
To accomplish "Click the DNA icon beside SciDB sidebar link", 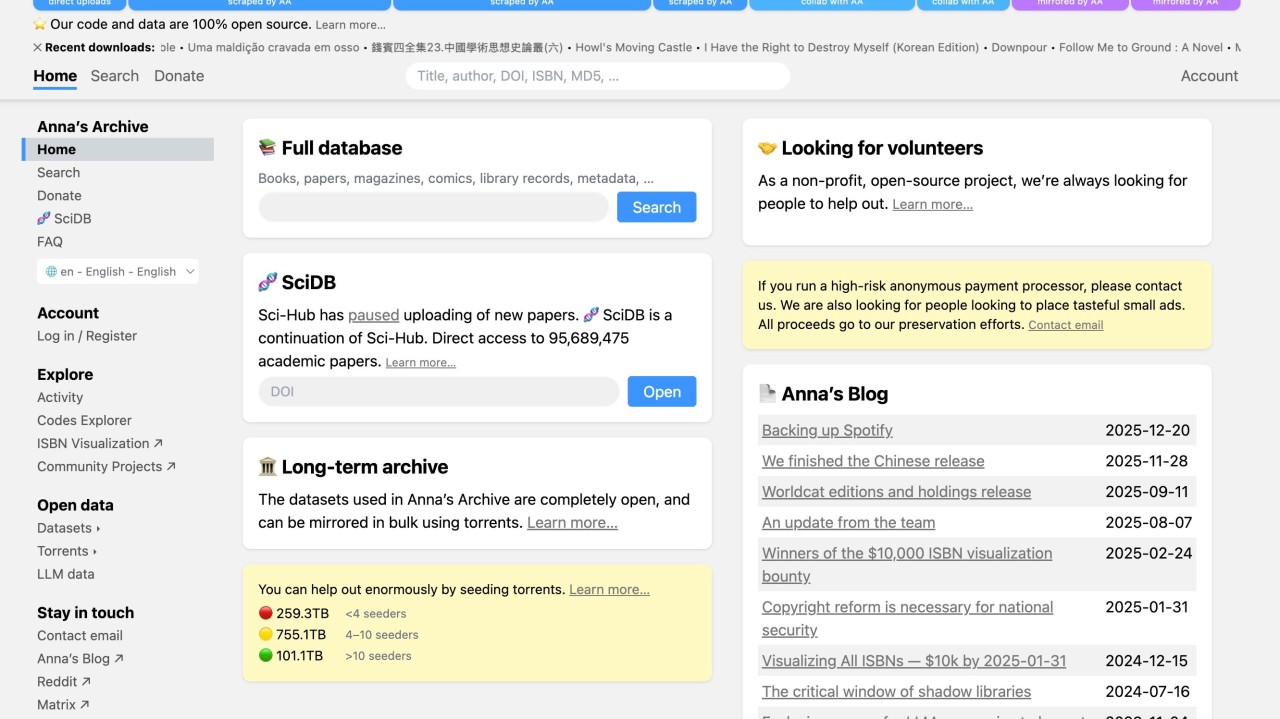I will tap(44, 218).
